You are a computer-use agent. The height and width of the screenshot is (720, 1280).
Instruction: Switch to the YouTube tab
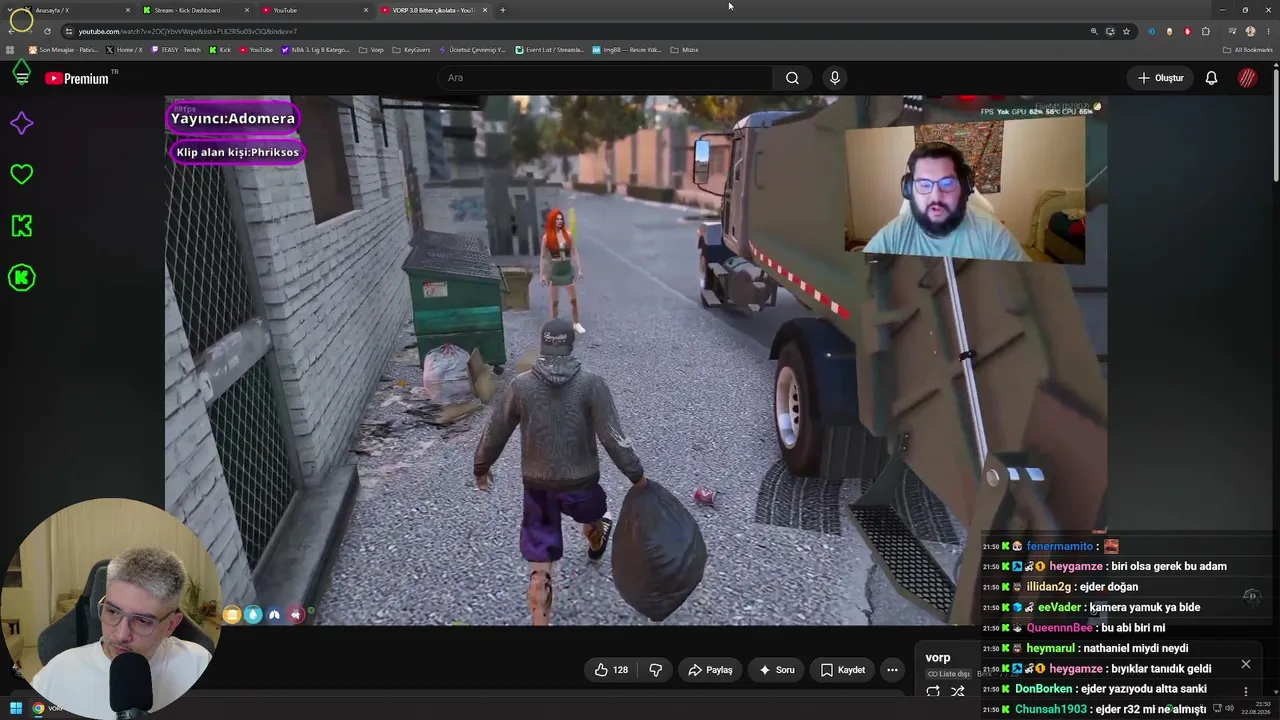pos(314,10)
